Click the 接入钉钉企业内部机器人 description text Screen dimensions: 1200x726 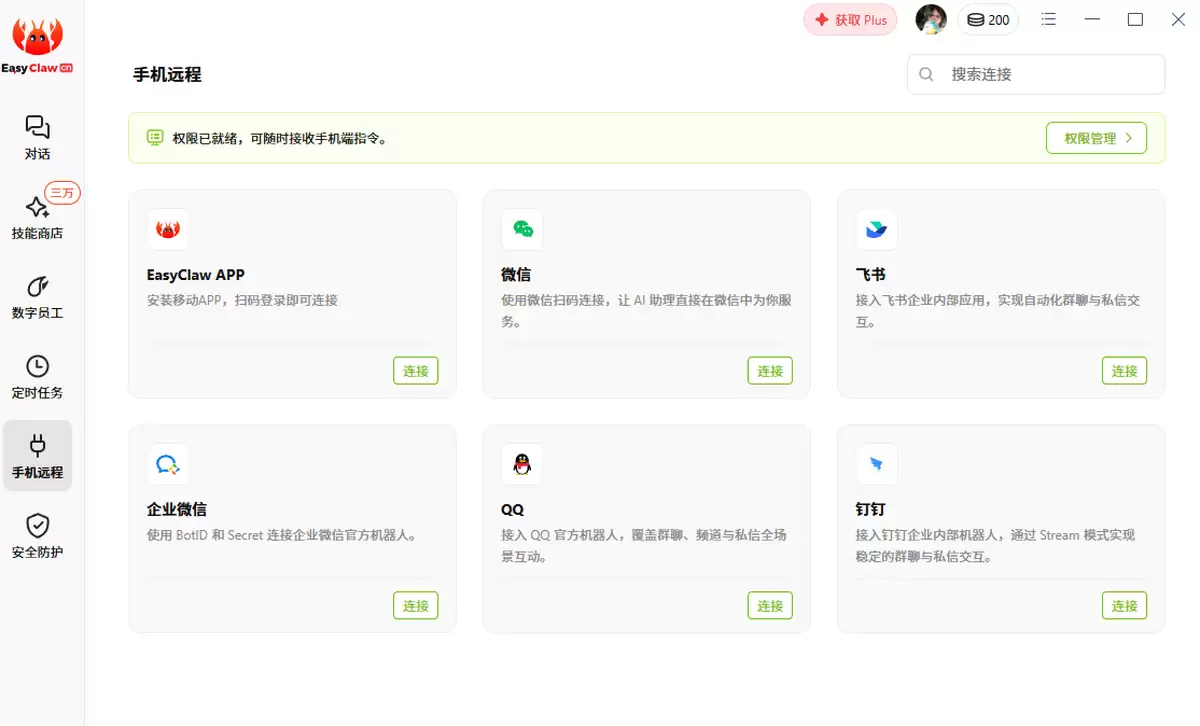[x=996, y=546]
